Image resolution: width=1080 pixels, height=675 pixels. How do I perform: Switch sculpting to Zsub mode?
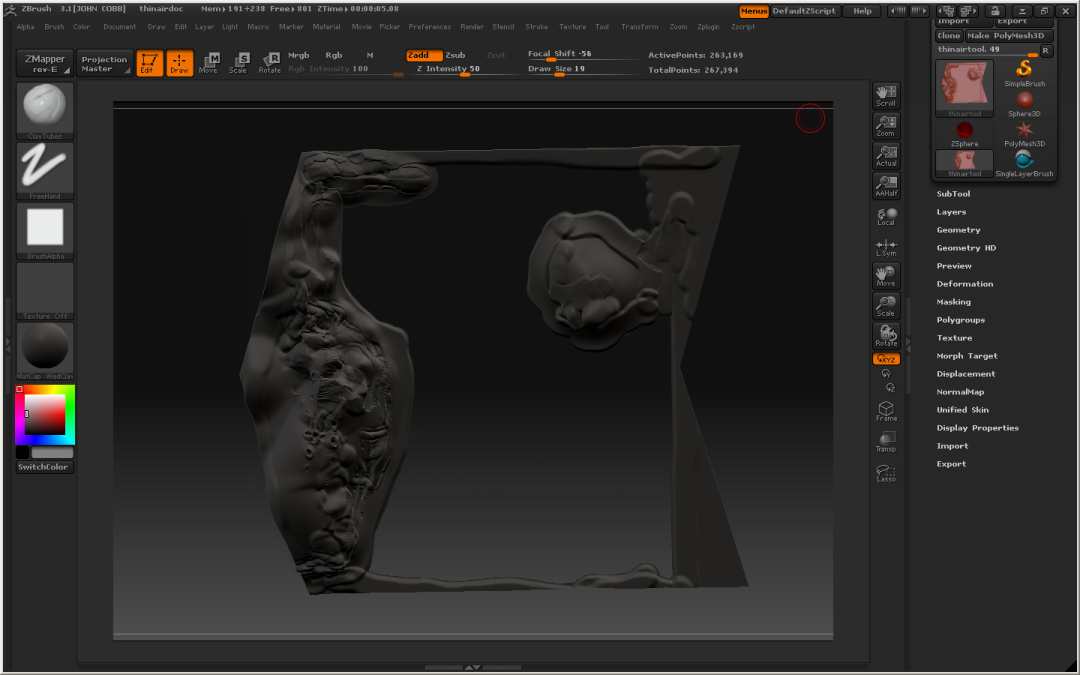456,55
